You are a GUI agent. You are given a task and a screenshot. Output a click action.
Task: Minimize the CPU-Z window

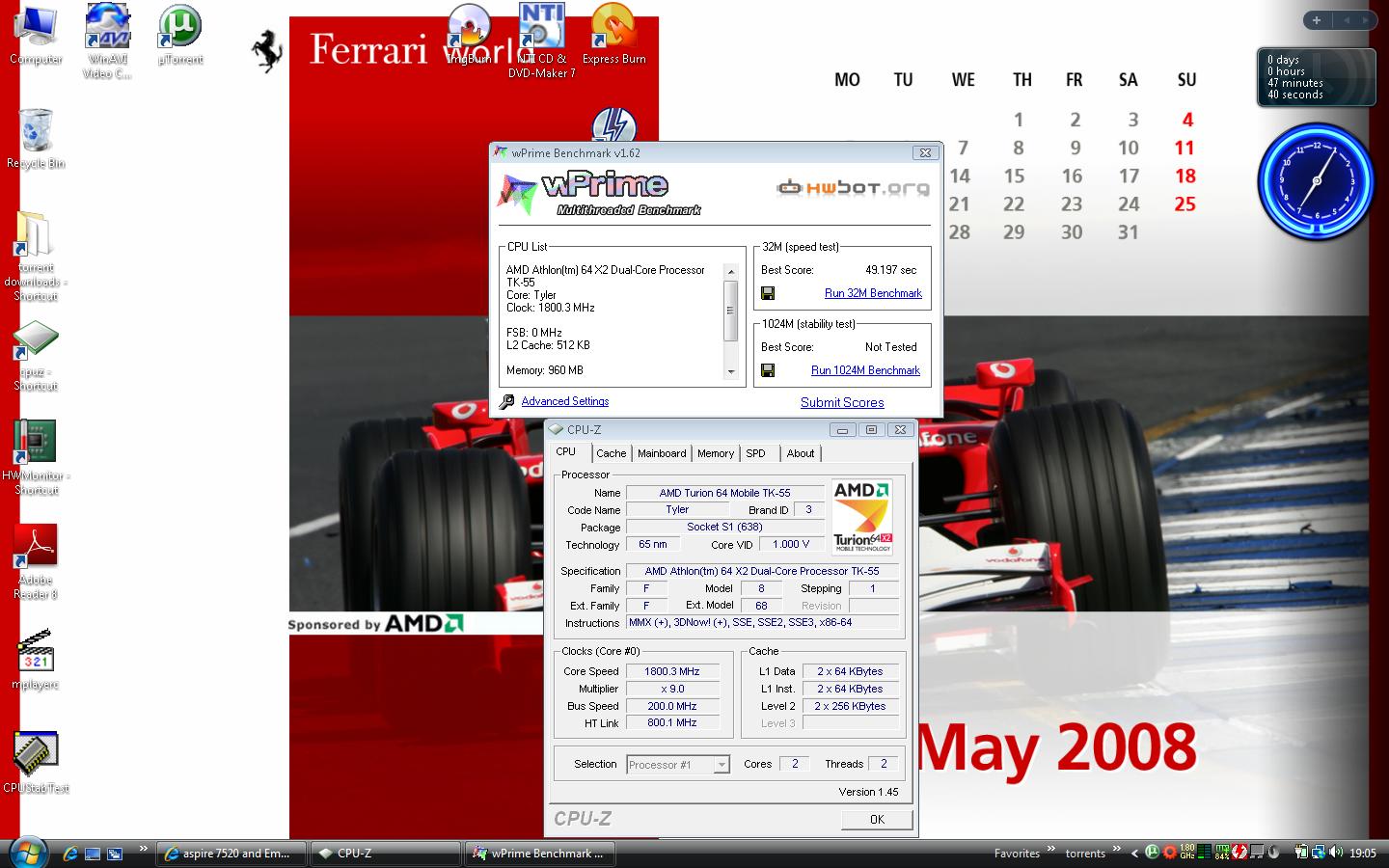coord(842,430)
